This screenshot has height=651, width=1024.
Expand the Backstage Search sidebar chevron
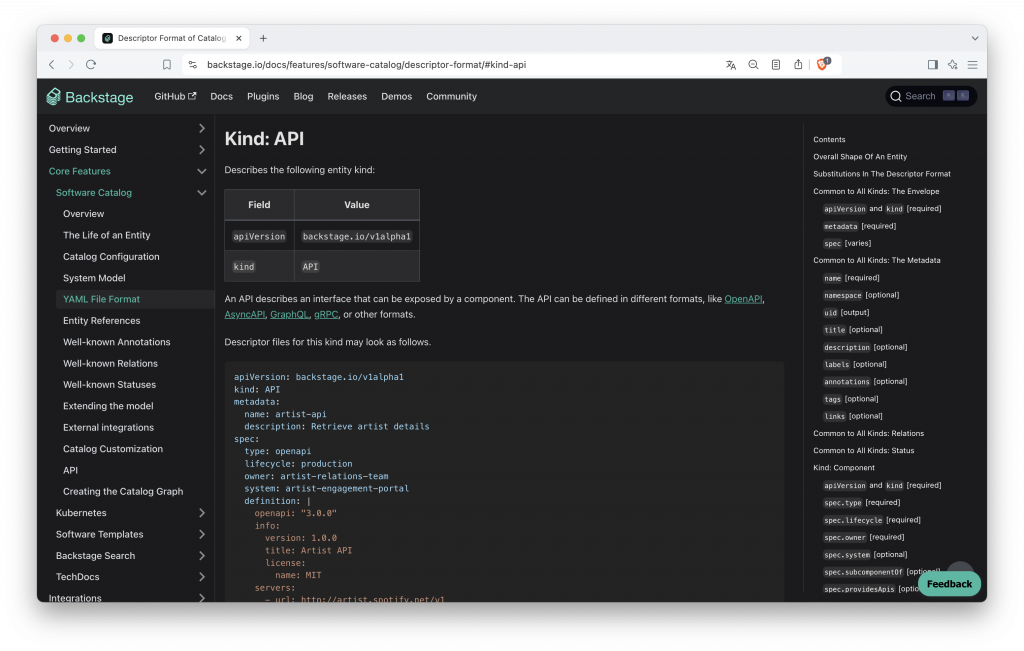tap(202, 556)
